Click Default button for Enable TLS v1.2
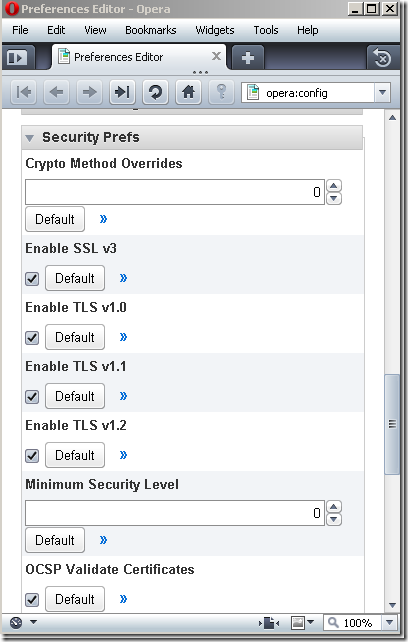 [75, 455]
